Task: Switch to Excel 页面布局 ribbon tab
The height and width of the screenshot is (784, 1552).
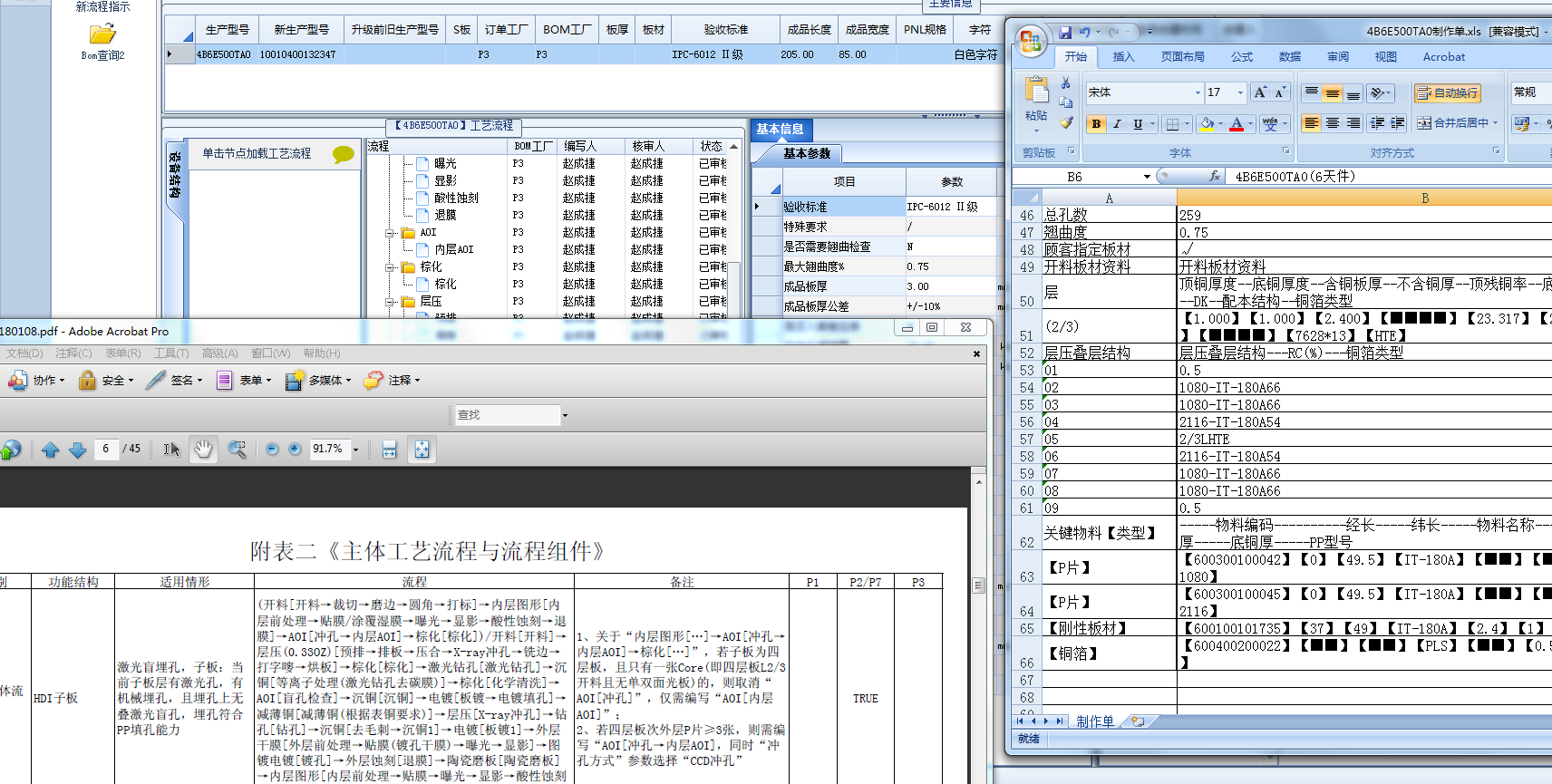Action: 1182,57
